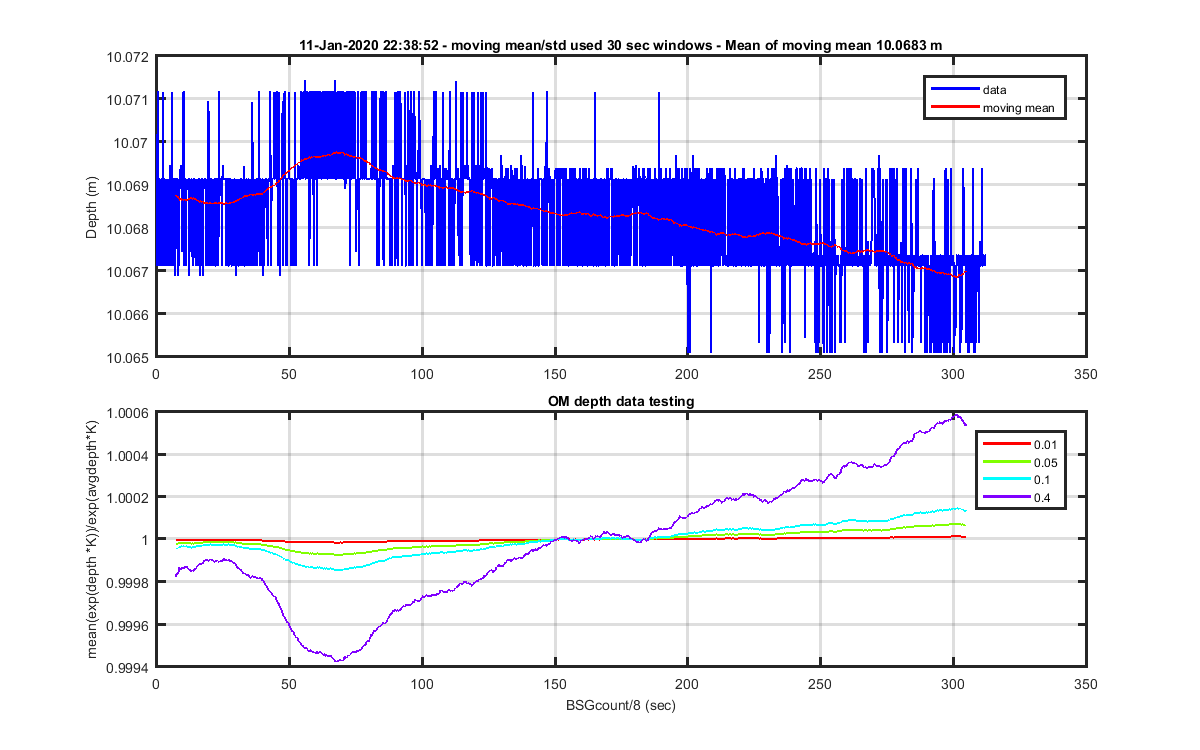Click the 0.9998 tick on lower axis

pyautogui.click(x=128, y=582)
